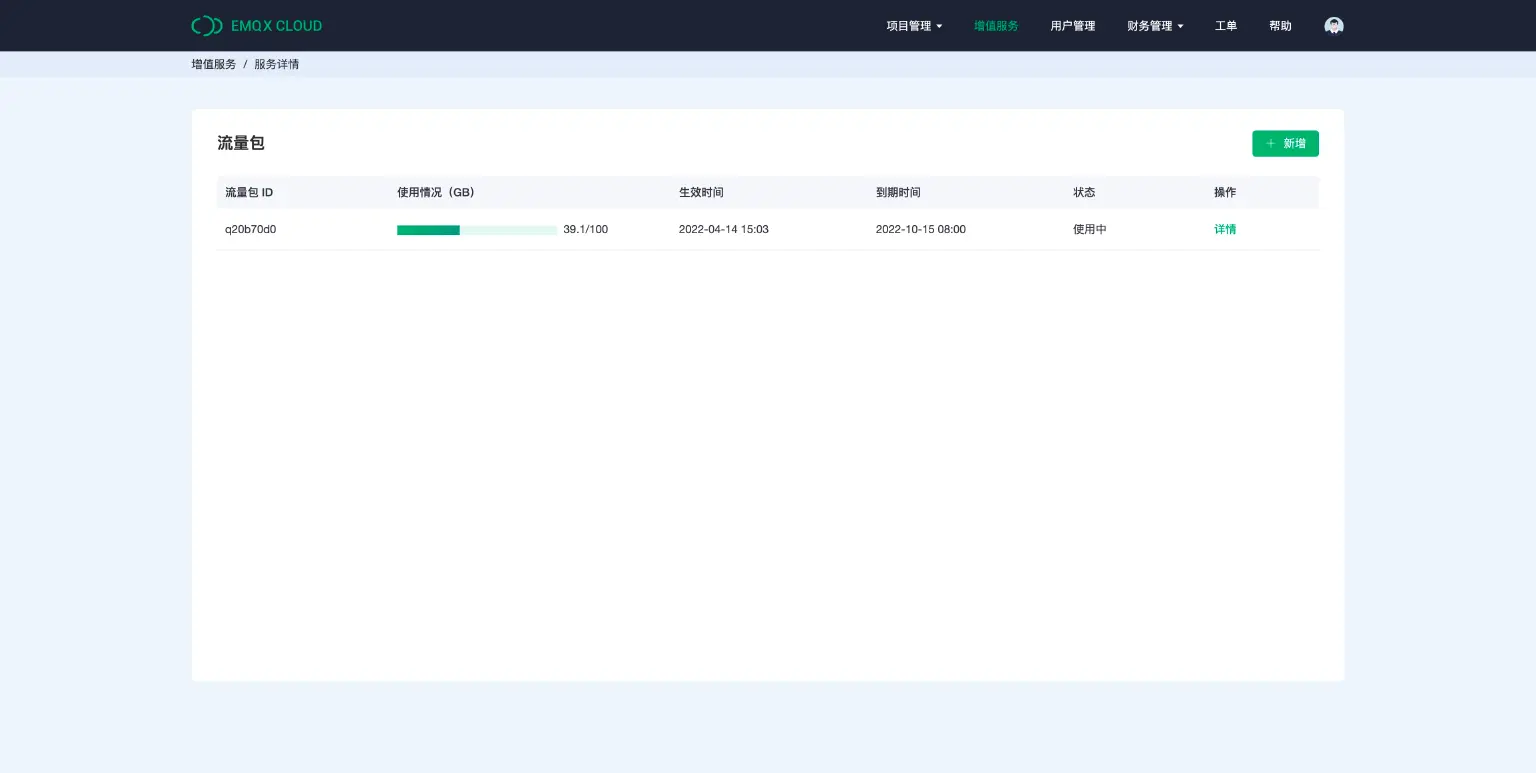Click the 到期时间 column header
The image size is (1536, 773).
click(x=898, y=192)
